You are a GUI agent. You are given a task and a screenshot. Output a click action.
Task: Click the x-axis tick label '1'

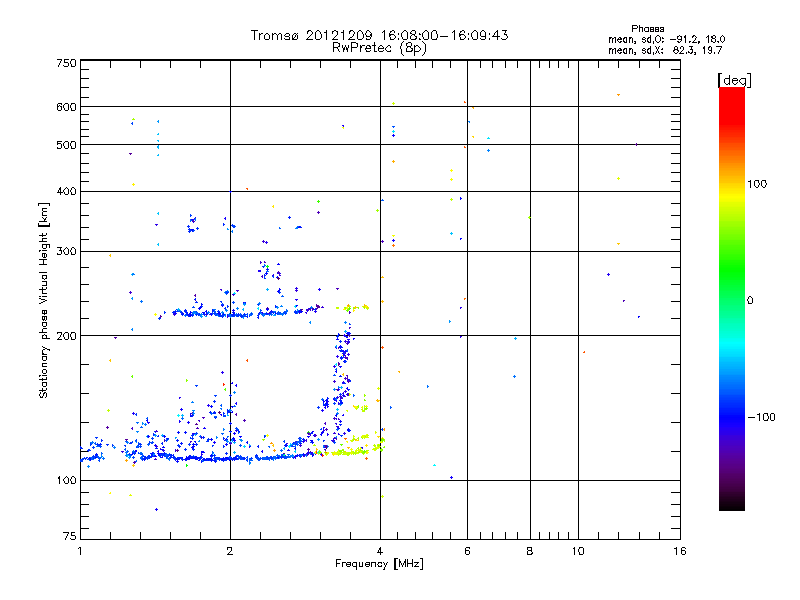[80, 551]
